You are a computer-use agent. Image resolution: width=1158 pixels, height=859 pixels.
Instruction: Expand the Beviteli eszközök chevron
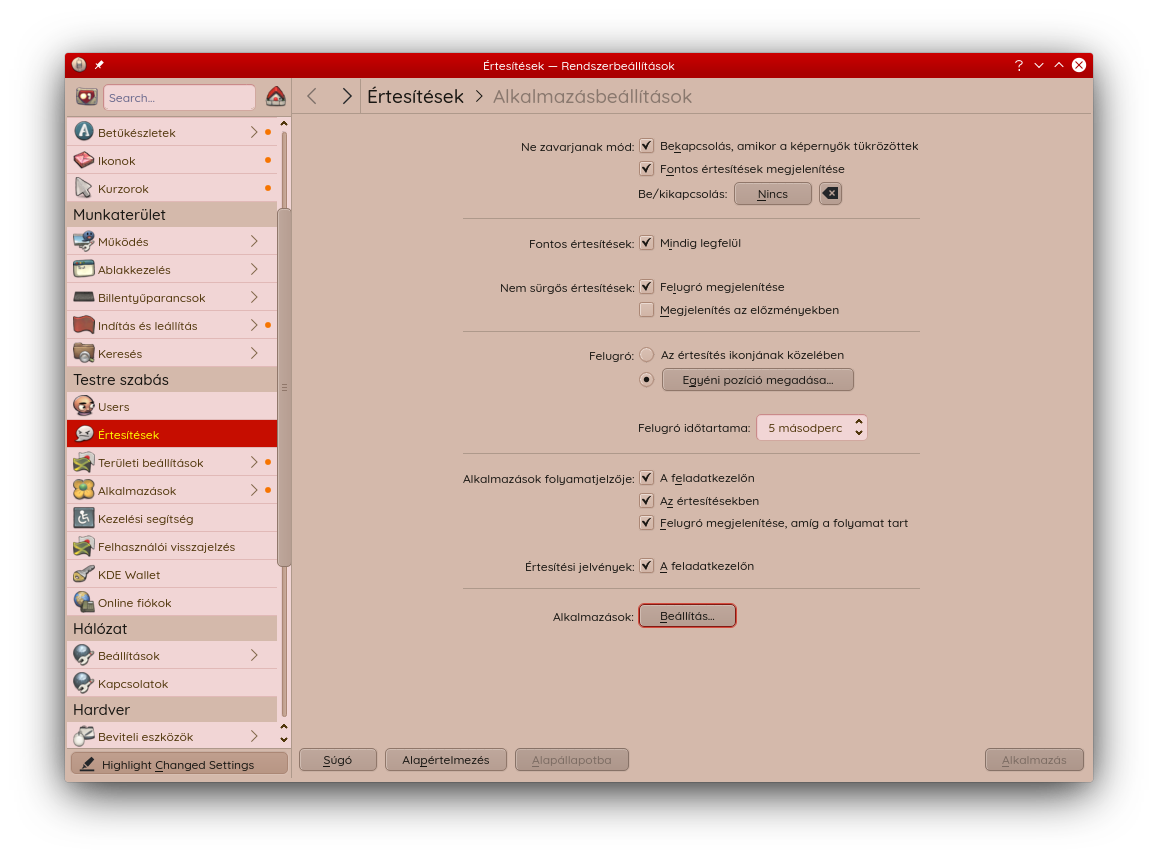pos(254,736)
